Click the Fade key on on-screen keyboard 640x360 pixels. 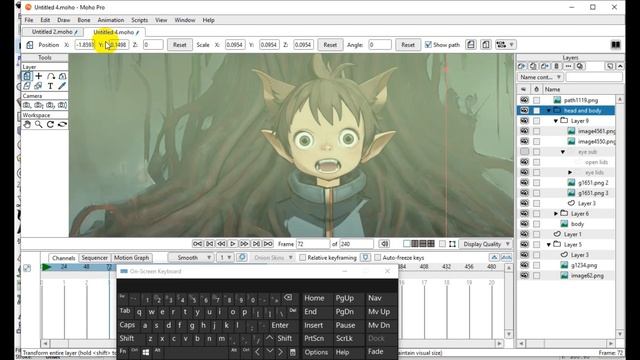pyautogui.click(x=375, y=351)
